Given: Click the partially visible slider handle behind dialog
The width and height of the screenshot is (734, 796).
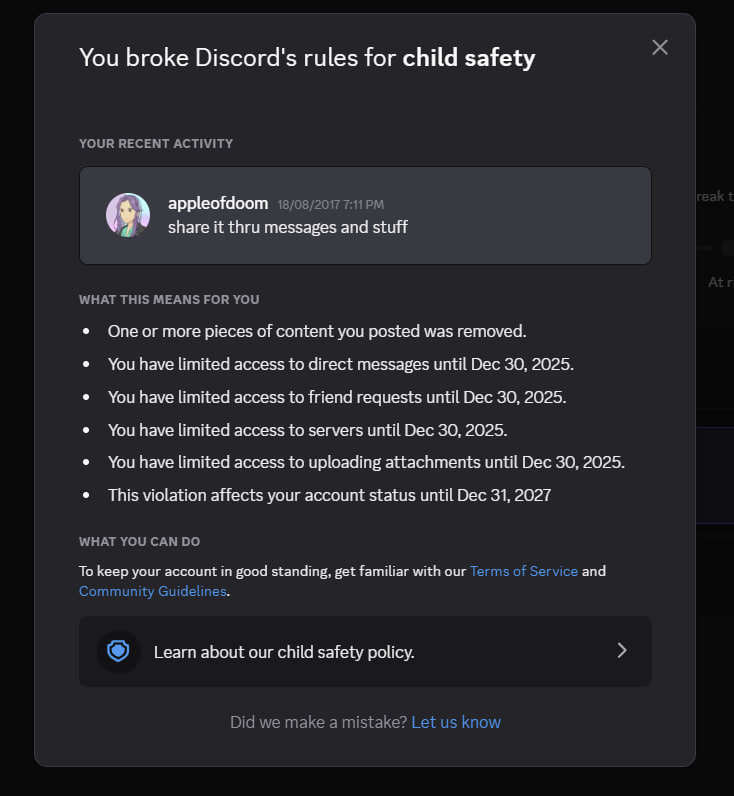Looking at the screenshot, I should (x=728, y=247).
